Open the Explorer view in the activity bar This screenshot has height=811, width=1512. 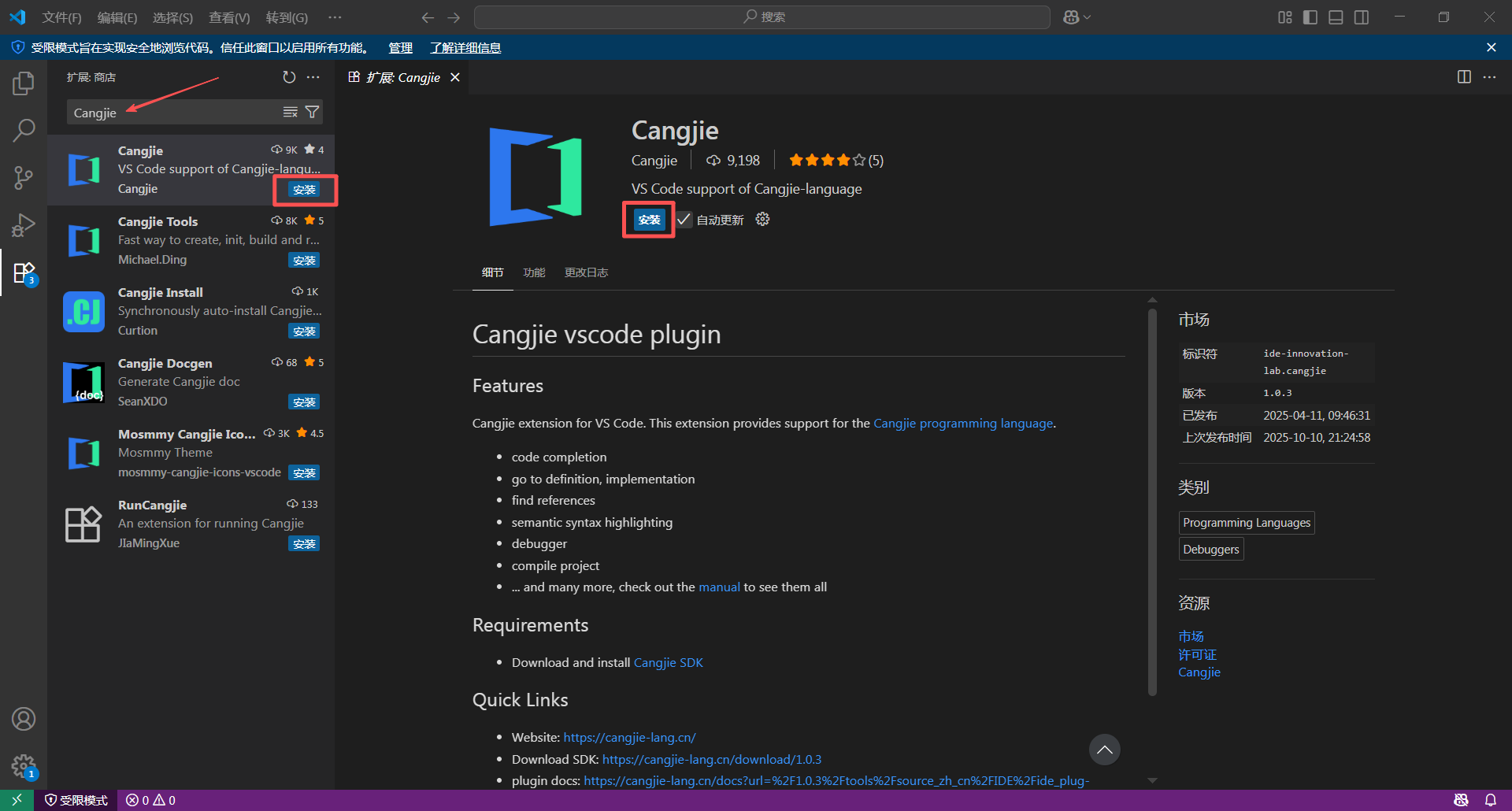[24, 83]
